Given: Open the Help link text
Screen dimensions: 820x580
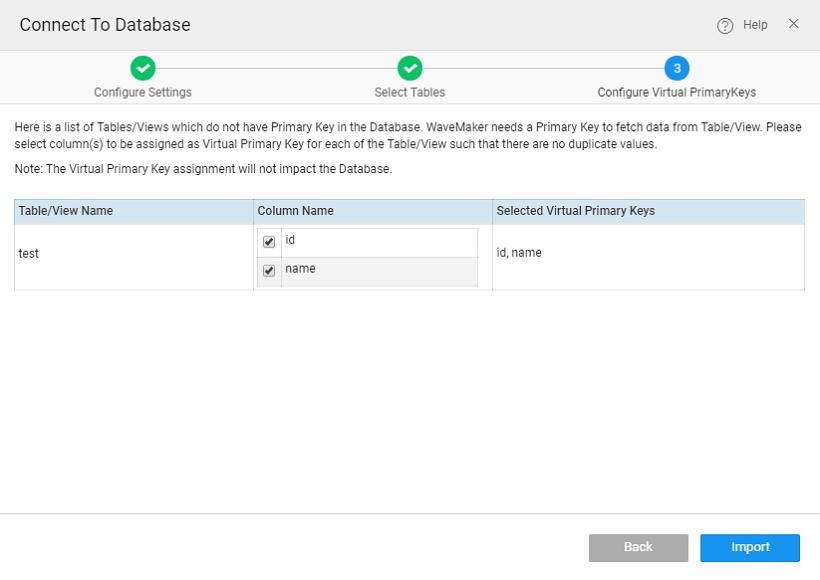Looking at the screenshot, I should pos(755,25).
